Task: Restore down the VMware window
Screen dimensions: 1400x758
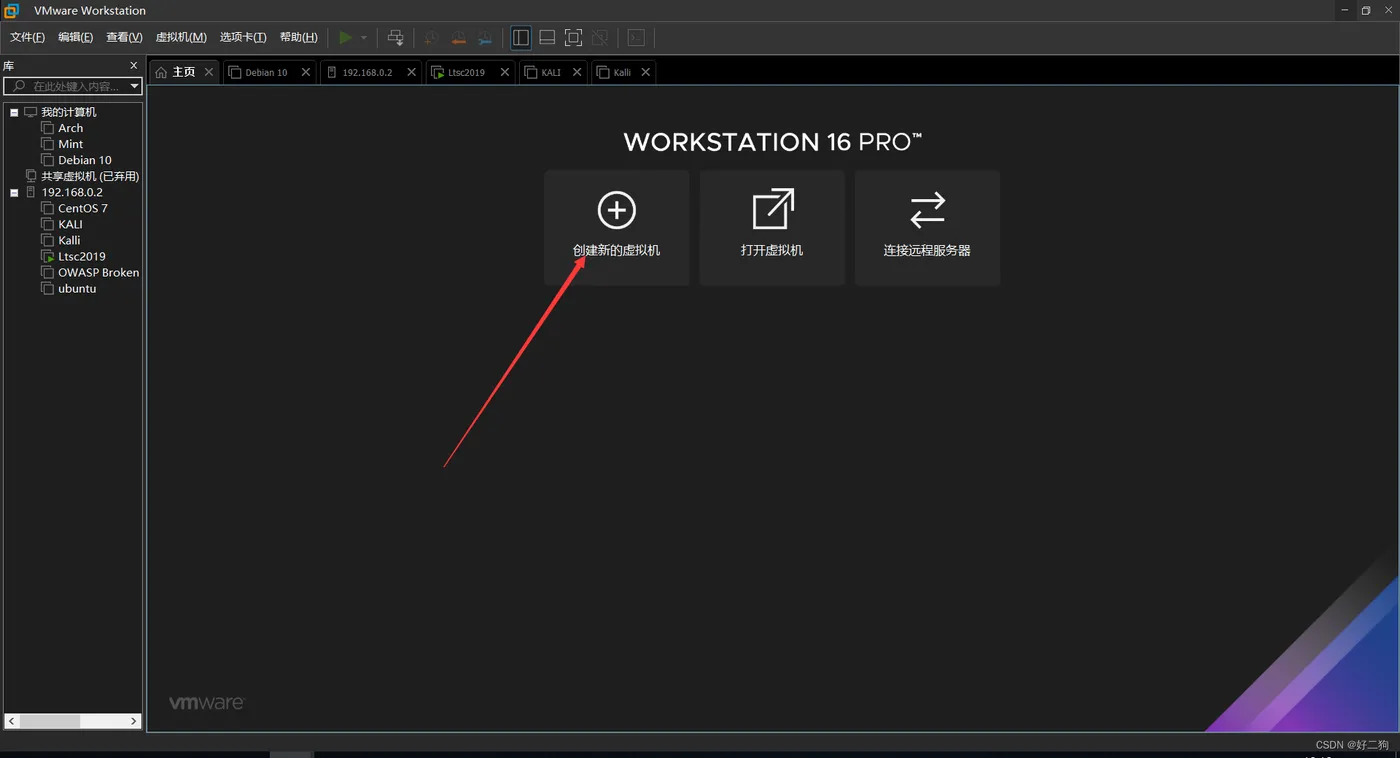Action: tap(1366, 10)
